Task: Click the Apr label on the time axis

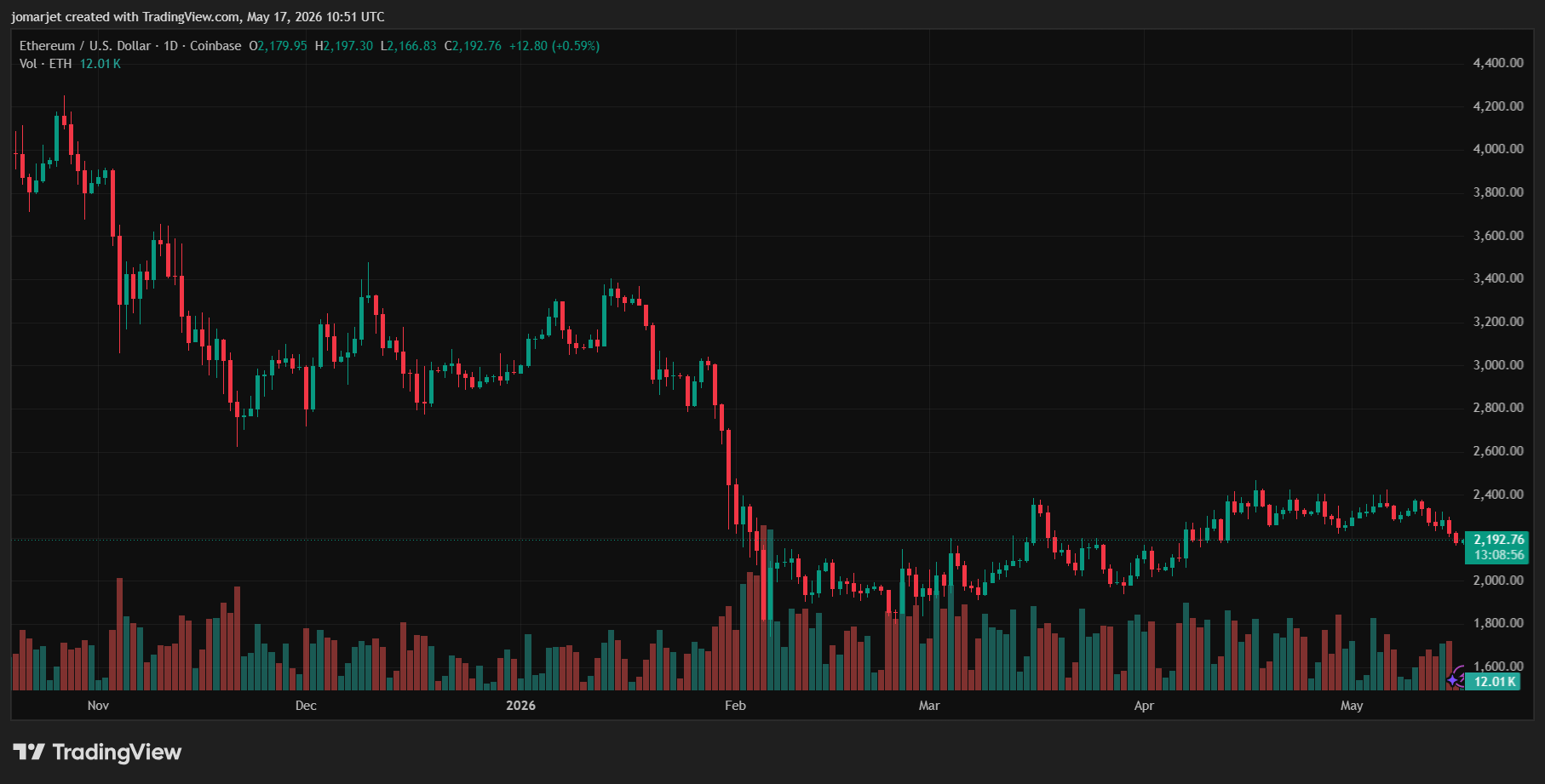Action: point(1144,706)
